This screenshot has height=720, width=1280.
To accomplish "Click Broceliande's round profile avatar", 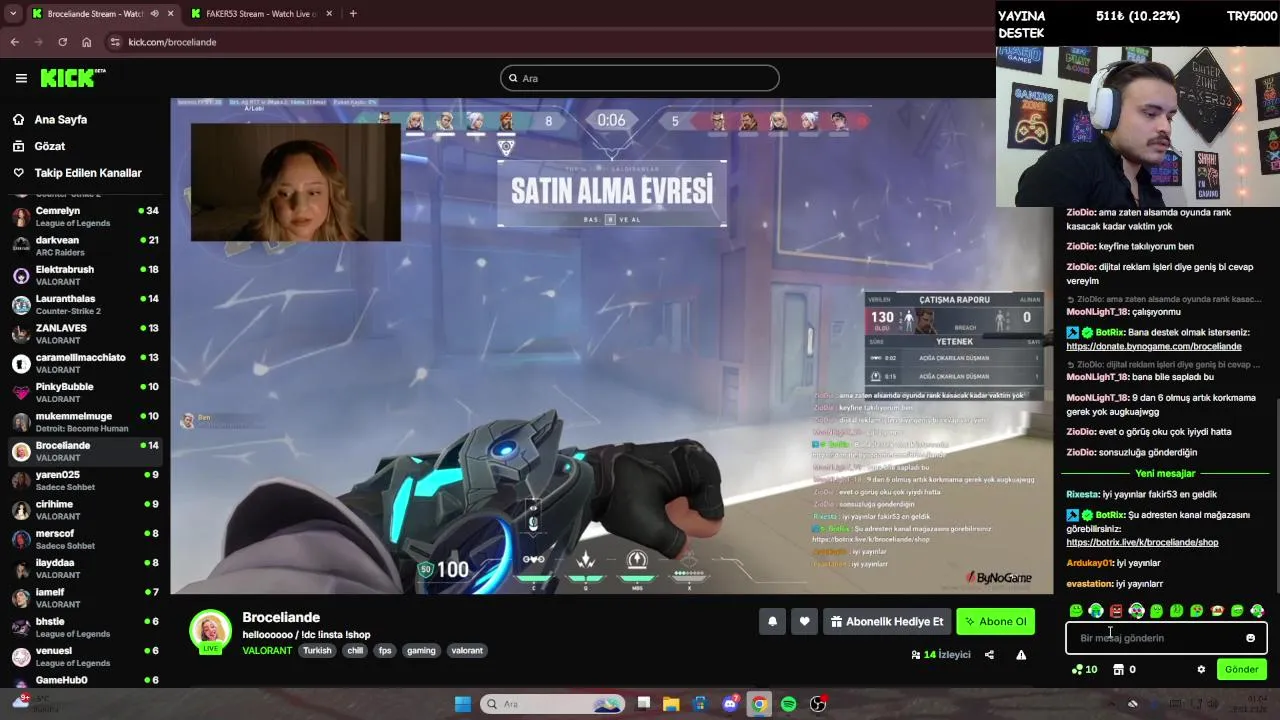I will (x=210, y=630).
